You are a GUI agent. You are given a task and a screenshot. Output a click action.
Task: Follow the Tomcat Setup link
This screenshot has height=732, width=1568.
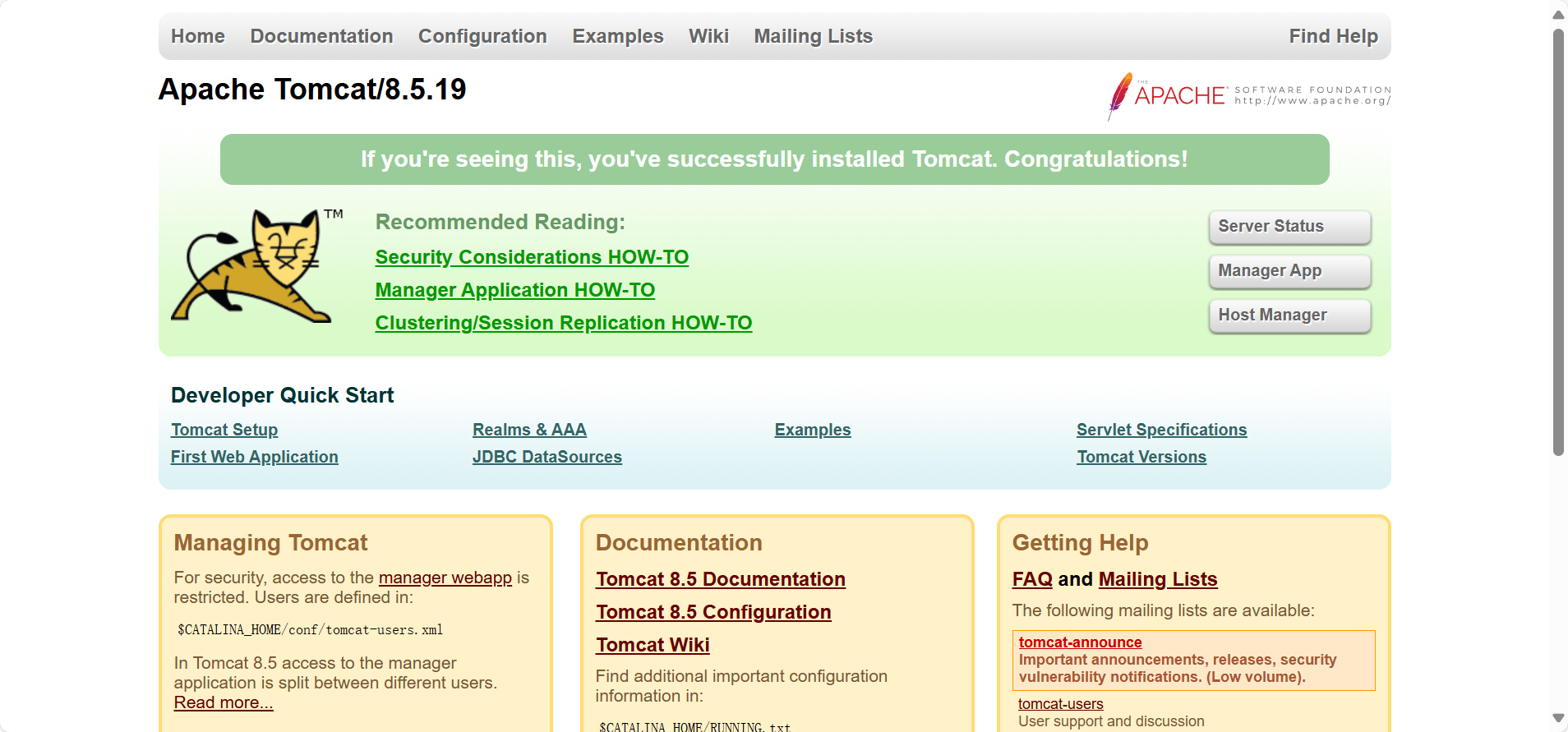coord(224,430)
